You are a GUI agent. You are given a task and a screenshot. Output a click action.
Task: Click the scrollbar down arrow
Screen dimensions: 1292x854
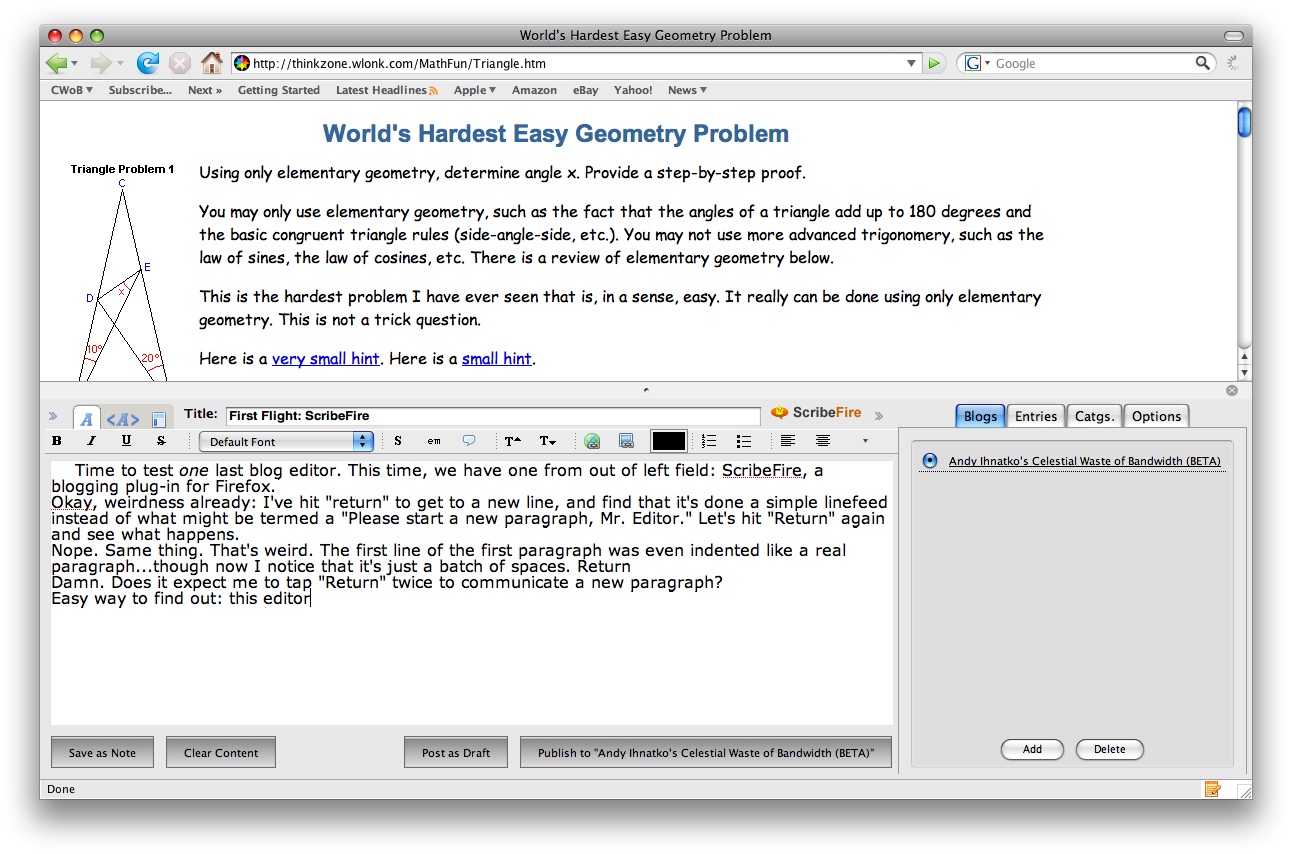point(1244,371)
